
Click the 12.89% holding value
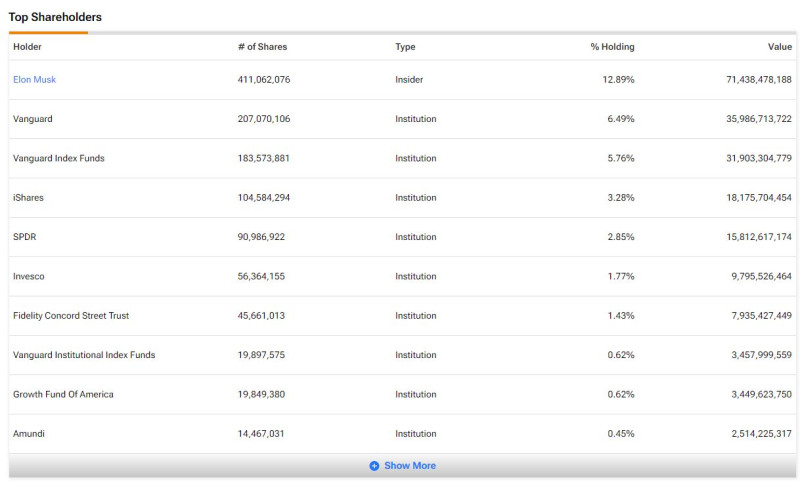618,80
